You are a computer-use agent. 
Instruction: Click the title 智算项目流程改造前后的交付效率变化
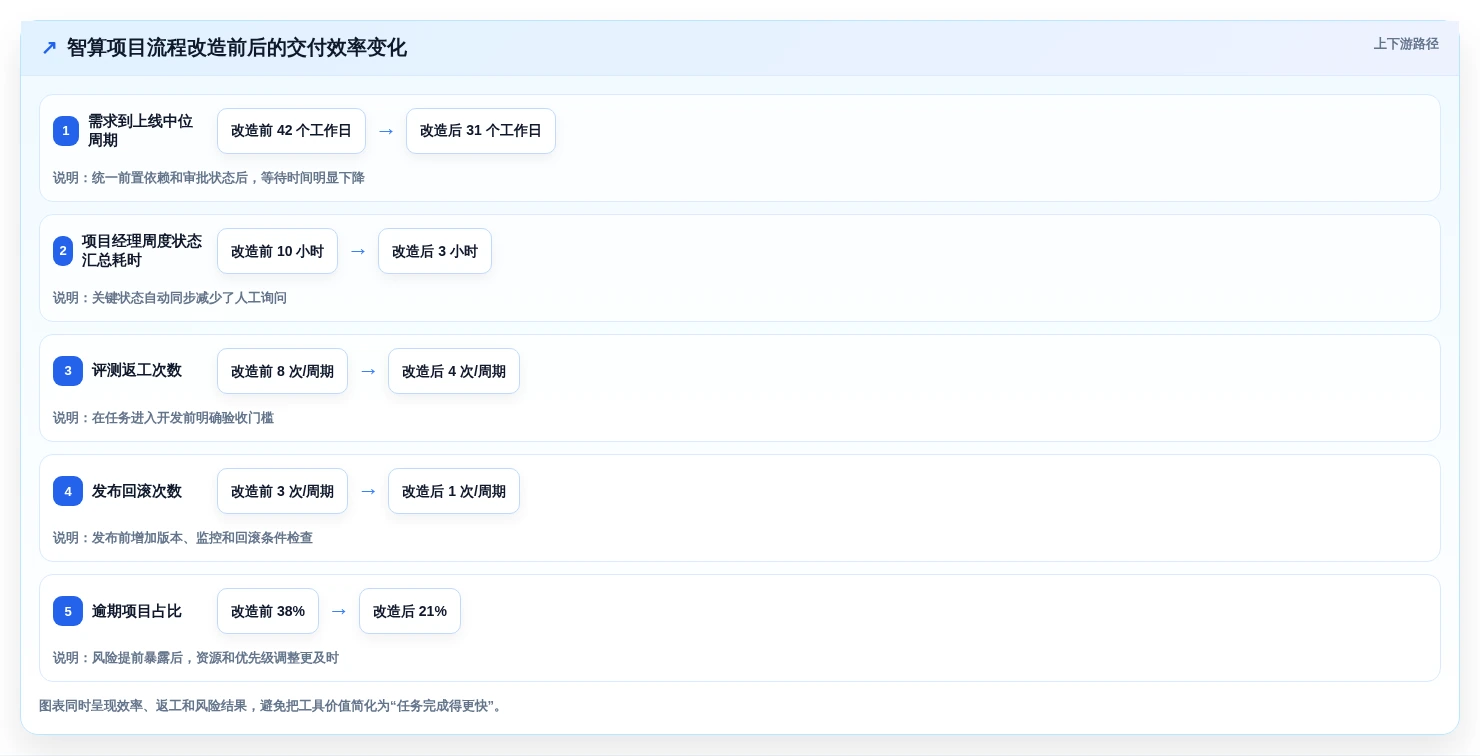tap(237, 48)
